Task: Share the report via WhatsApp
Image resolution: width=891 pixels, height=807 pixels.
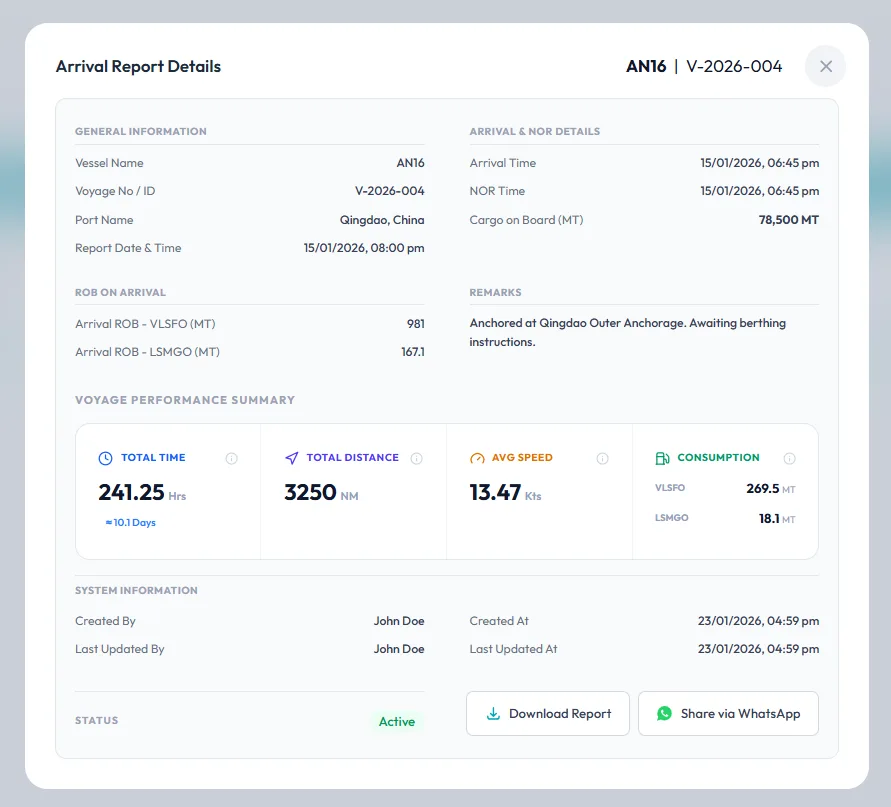Action: 728,714
